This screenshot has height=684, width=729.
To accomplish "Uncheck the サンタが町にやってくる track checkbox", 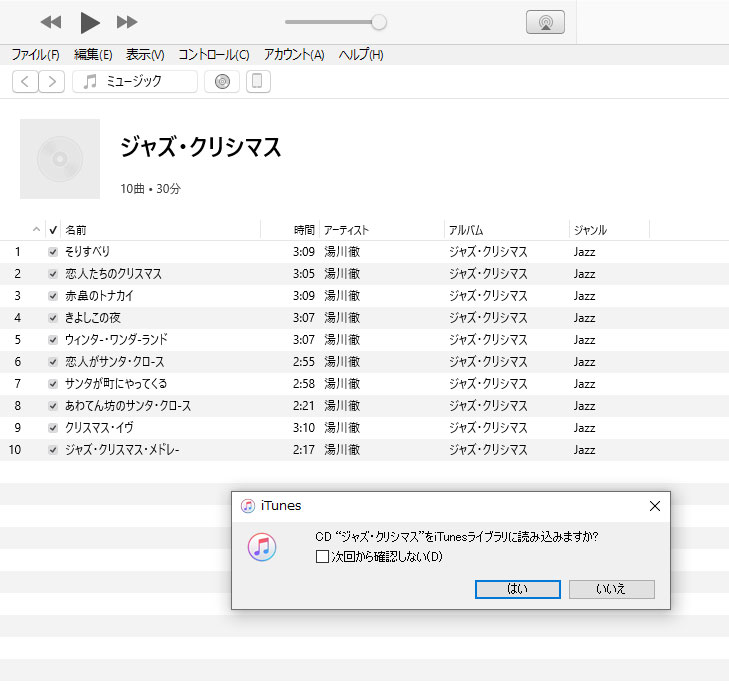I will click(53, 384).
